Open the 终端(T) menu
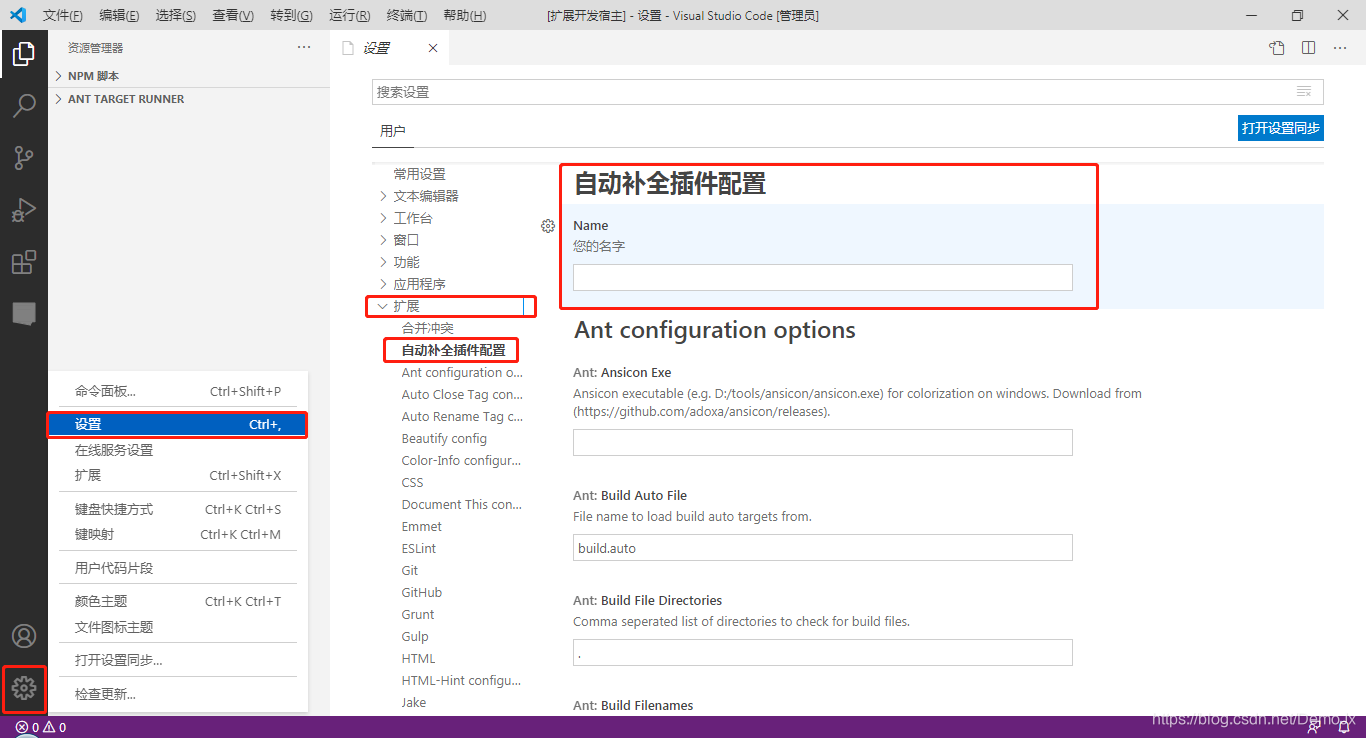Screen dimensions: 1366x738 pos(406,16)
